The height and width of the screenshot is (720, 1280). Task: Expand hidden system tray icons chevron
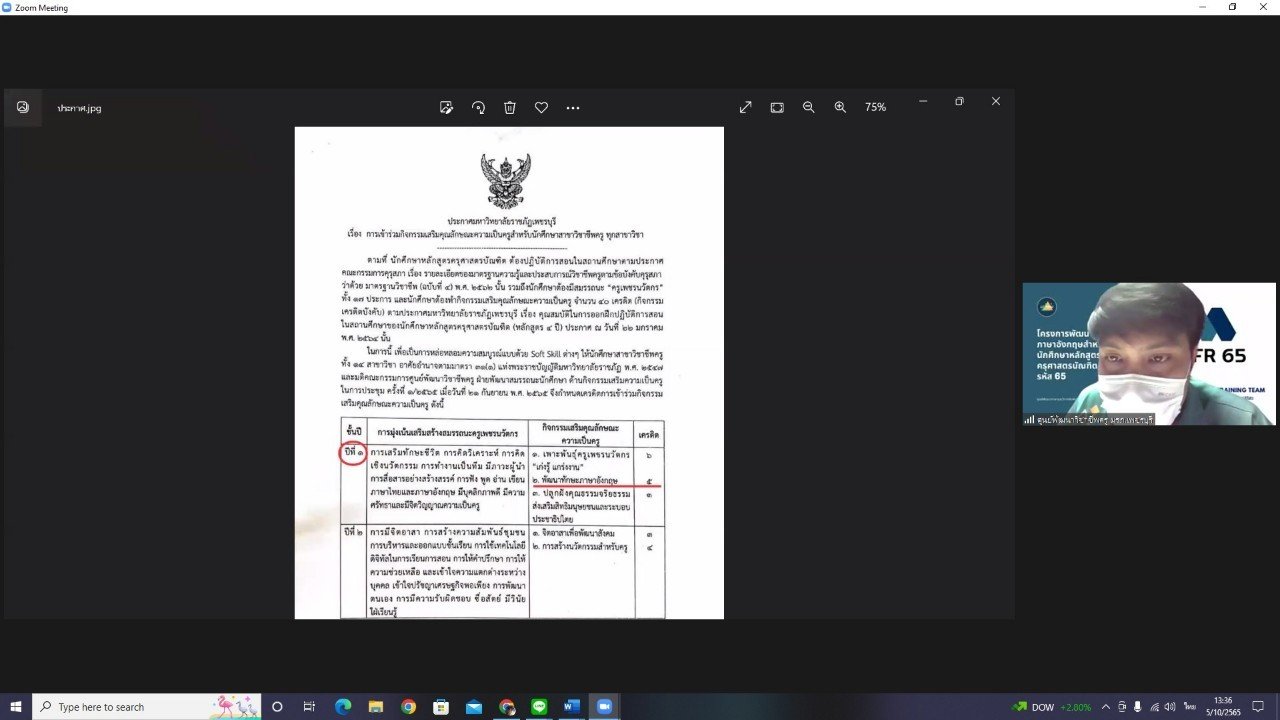(1105, 706)
